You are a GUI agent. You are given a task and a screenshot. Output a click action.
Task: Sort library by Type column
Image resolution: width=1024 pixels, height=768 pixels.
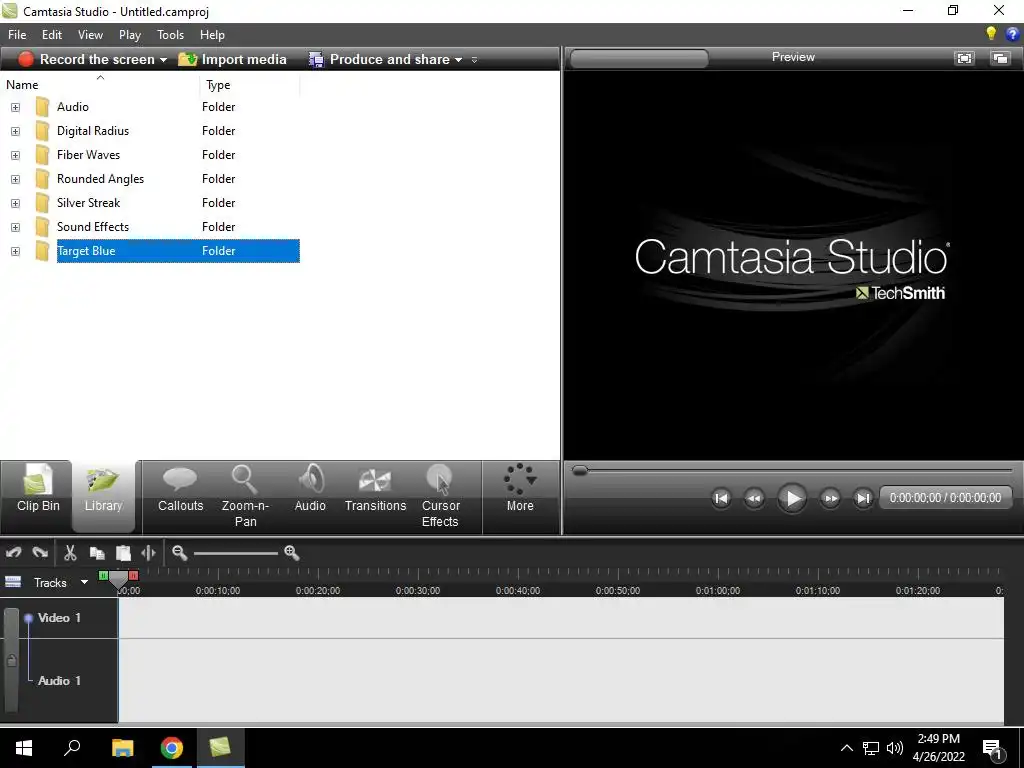(x=249, y=84)
